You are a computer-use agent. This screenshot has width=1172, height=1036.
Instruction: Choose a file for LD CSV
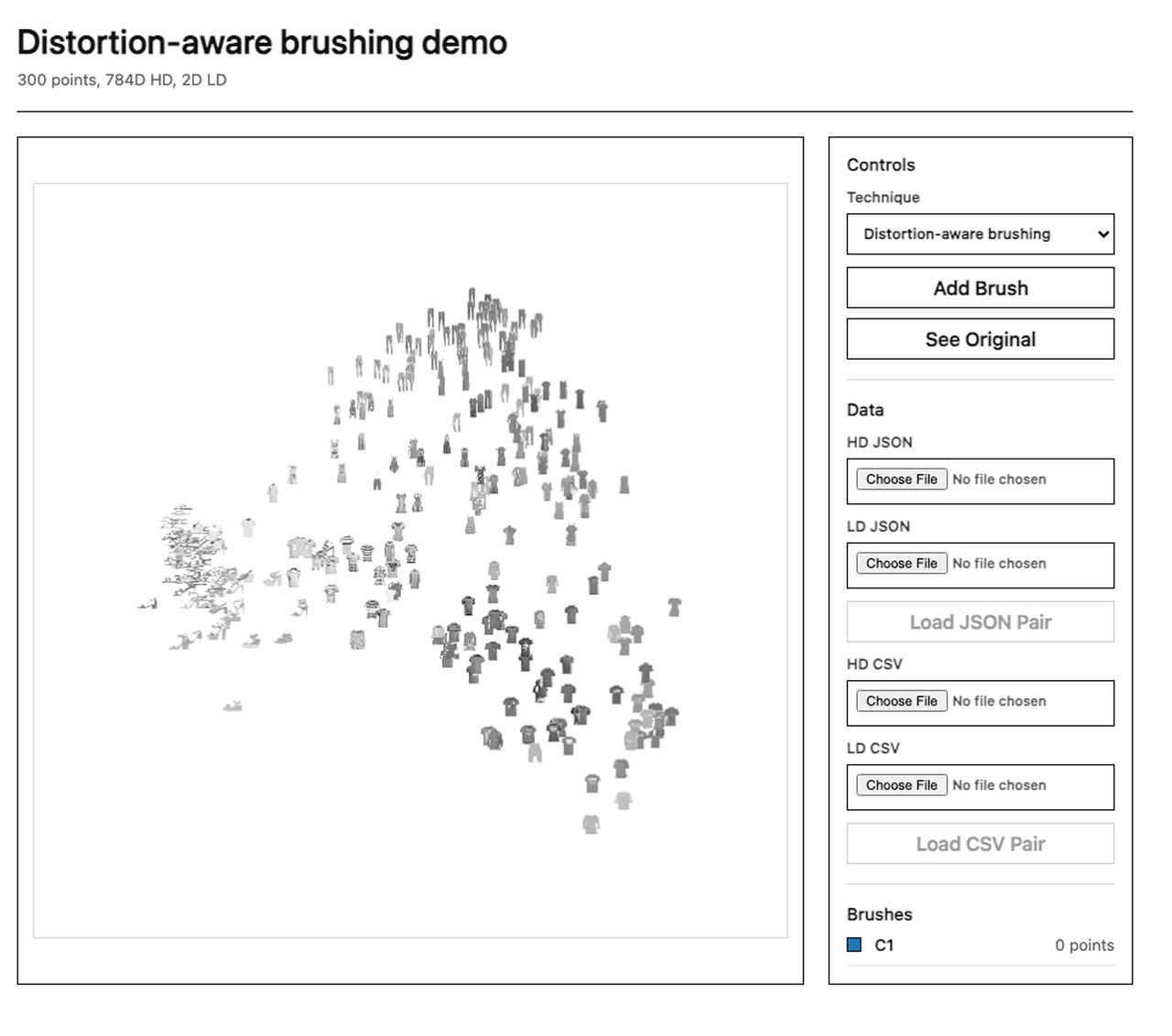click(x=901, y=784)
